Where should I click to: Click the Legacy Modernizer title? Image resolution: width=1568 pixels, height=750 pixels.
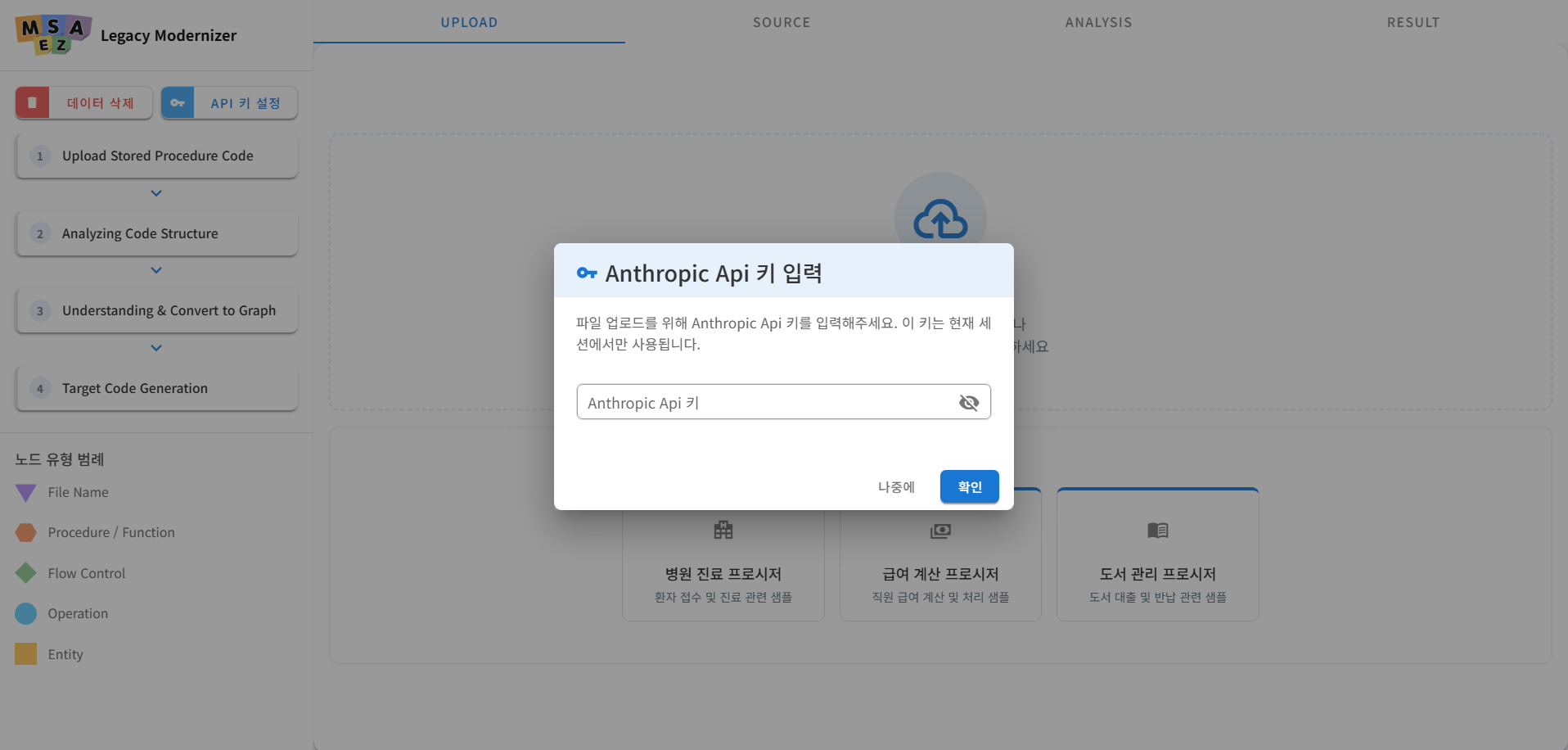169,35
